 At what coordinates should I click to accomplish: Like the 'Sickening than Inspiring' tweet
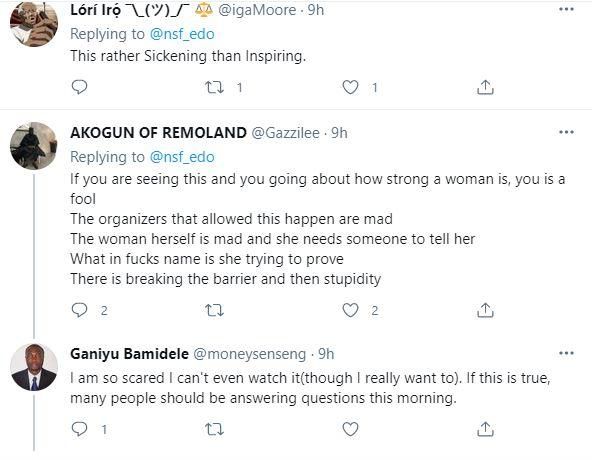(x=350, y=87)
